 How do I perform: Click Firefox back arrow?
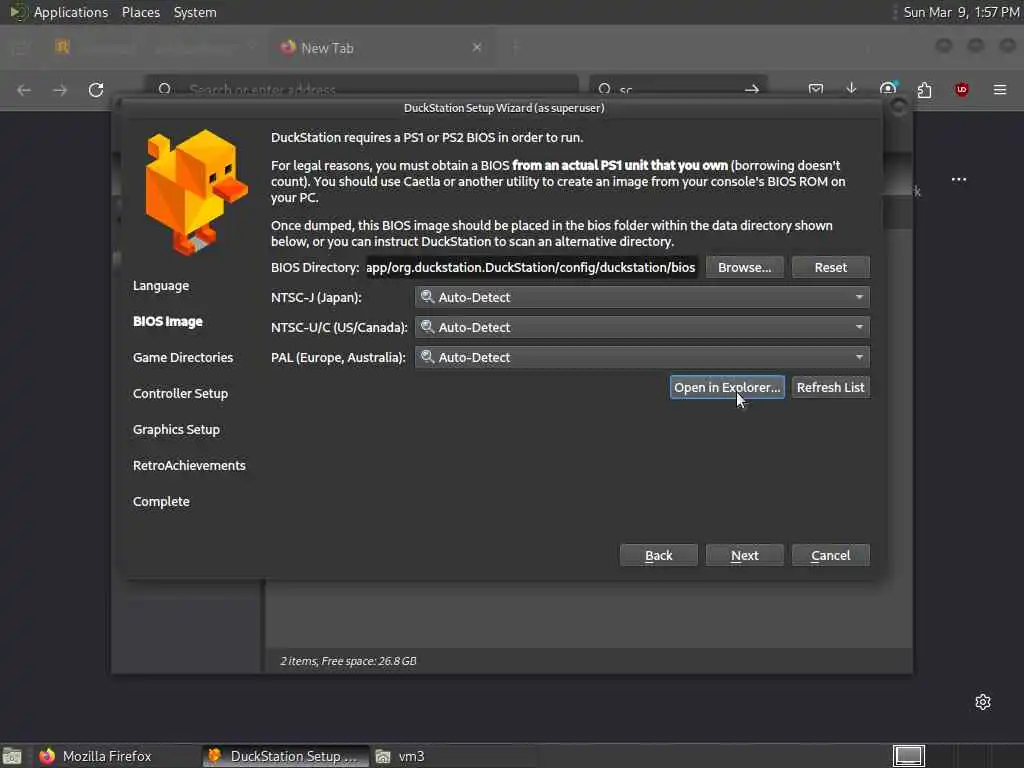pos(24,89)
